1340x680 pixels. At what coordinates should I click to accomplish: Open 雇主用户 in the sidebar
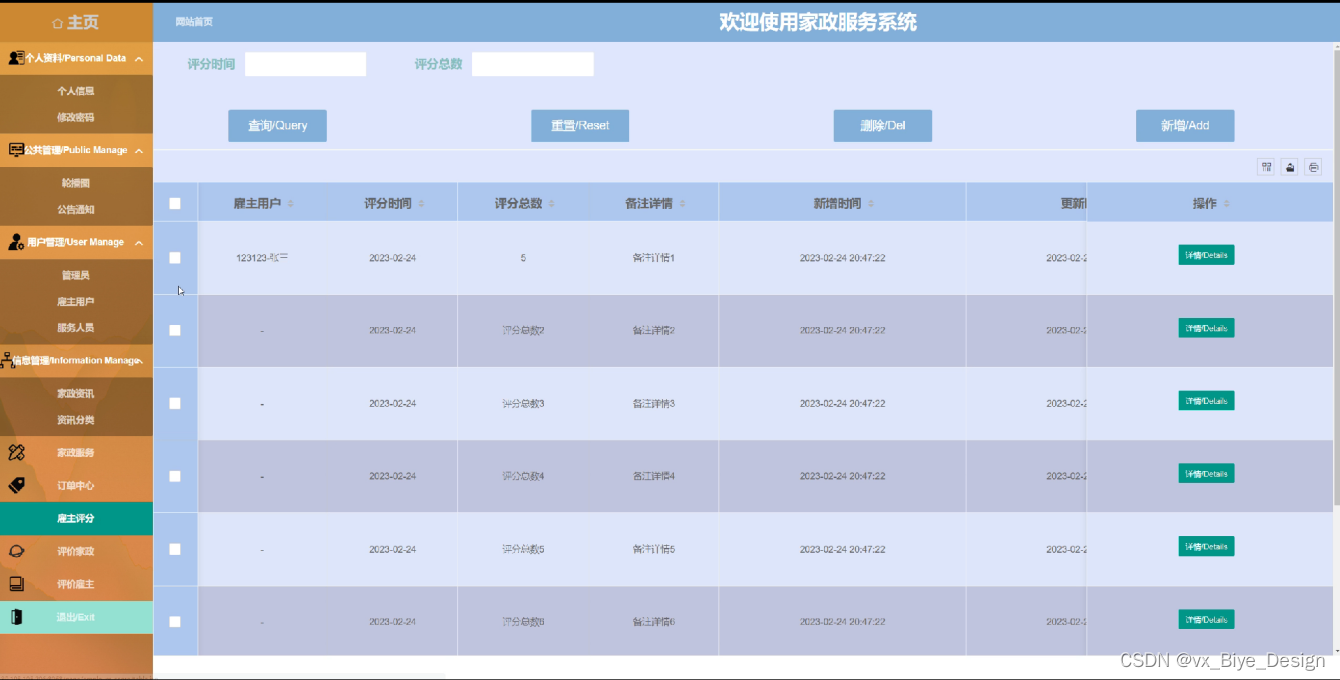(76, 301)
